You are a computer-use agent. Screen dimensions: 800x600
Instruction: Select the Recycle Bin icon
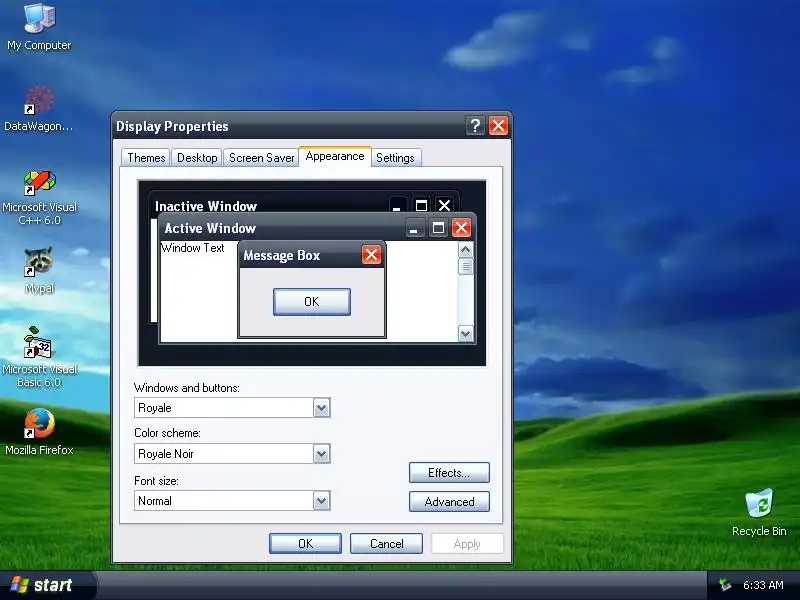tap(759, 512)
